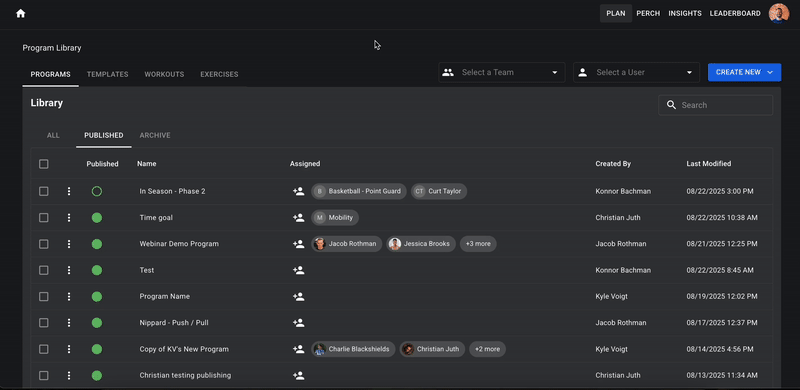Expand the +3 more assignees chip

click(478, 244)
